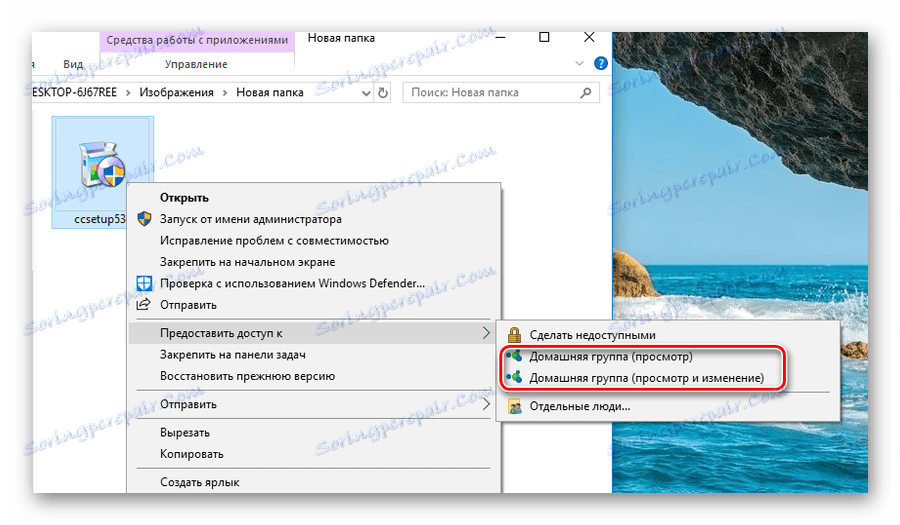Select the Средства работы с приложениями tab

(197, 40)
